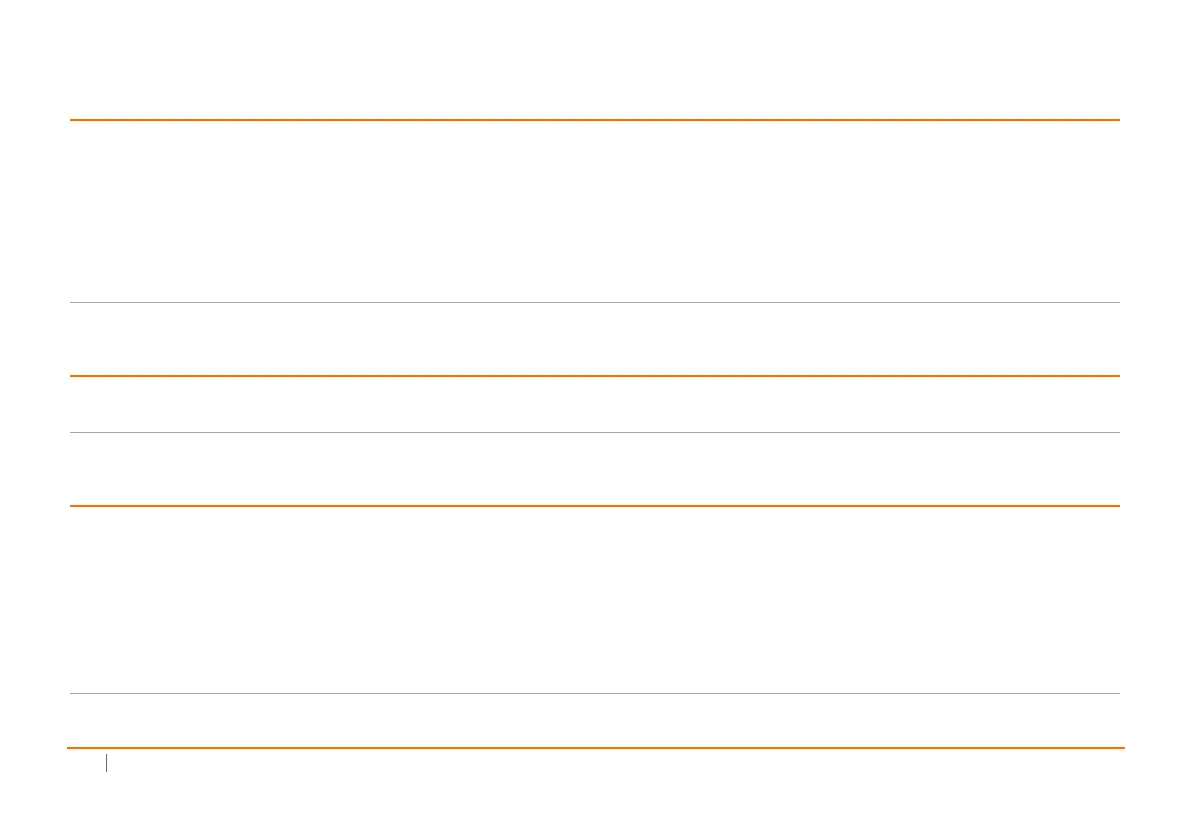Click the first thin gray divider line
This screenshot has height=835, width=1190.
click(x=594, y=302)
